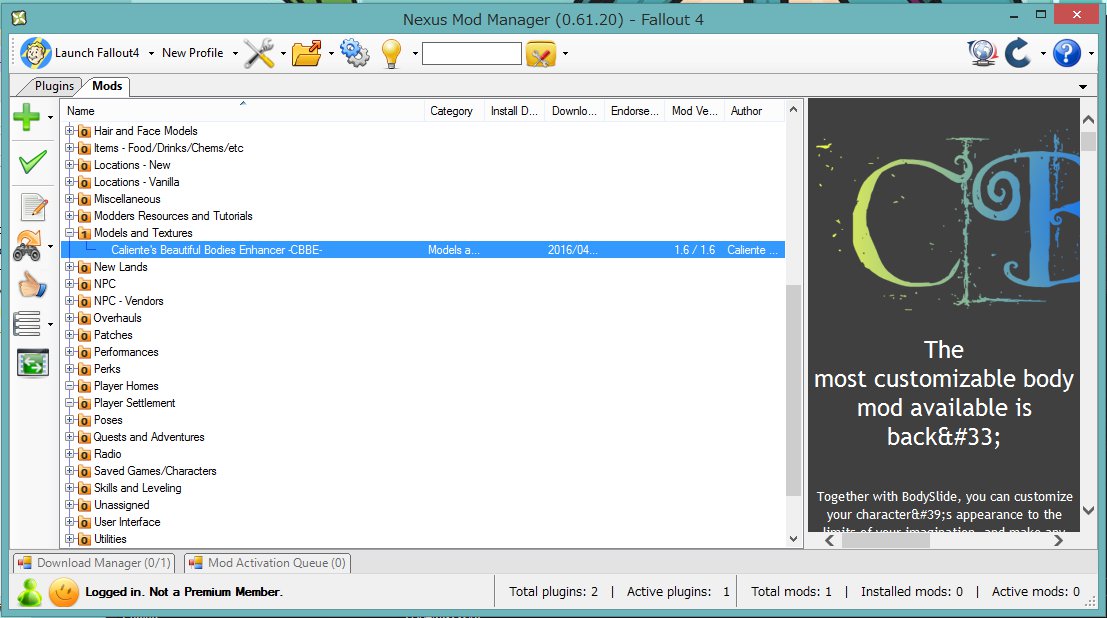The image size is (1107, 618).
Task: Open the New Profile dropdown arrow
Action: pos(235,54)
